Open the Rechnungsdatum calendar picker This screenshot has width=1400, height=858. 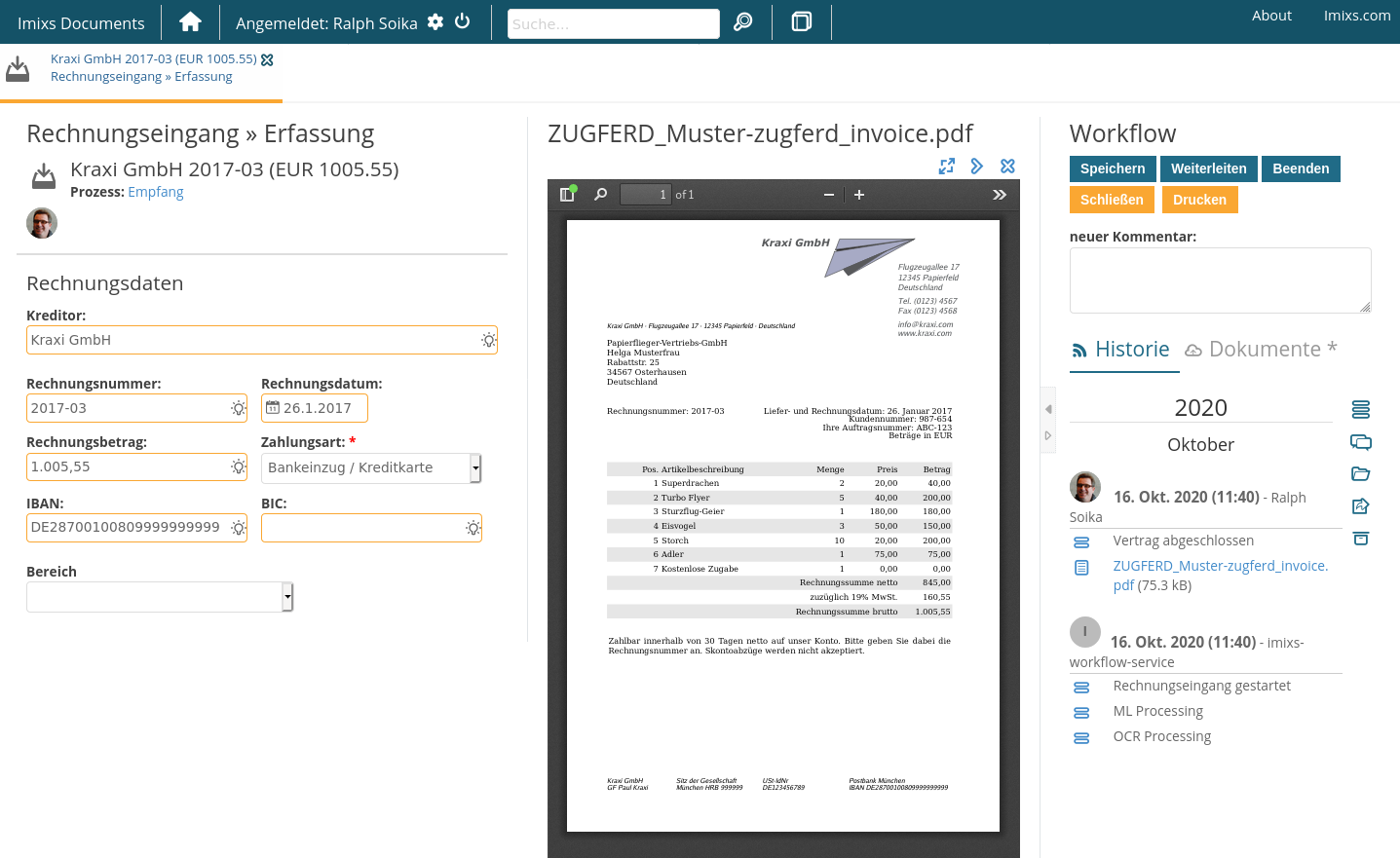click(273, 408)
